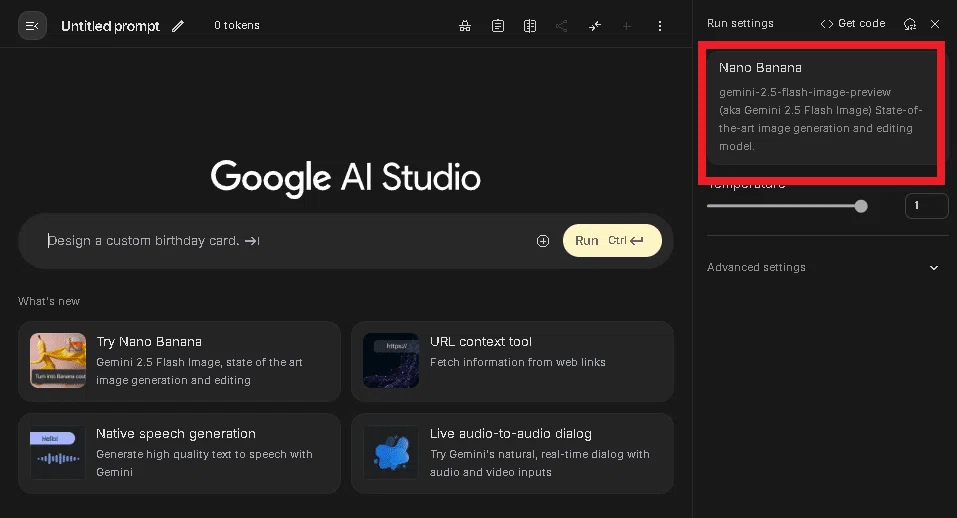Click the Run button
This screenshot has width=957, height=518.
click(x=612, y=240)
